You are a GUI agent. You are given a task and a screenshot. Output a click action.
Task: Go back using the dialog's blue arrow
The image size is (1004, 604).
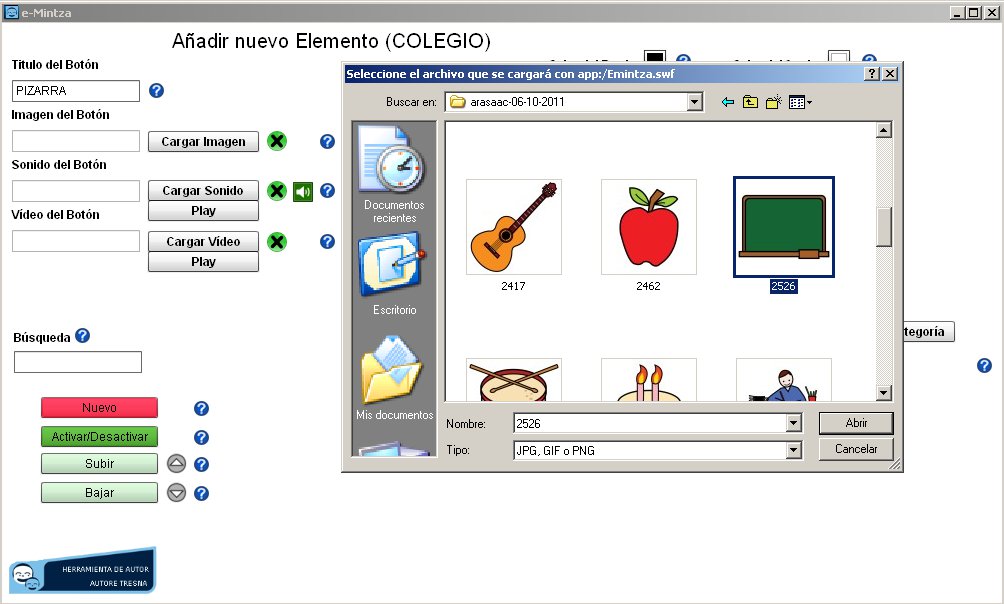728,102
